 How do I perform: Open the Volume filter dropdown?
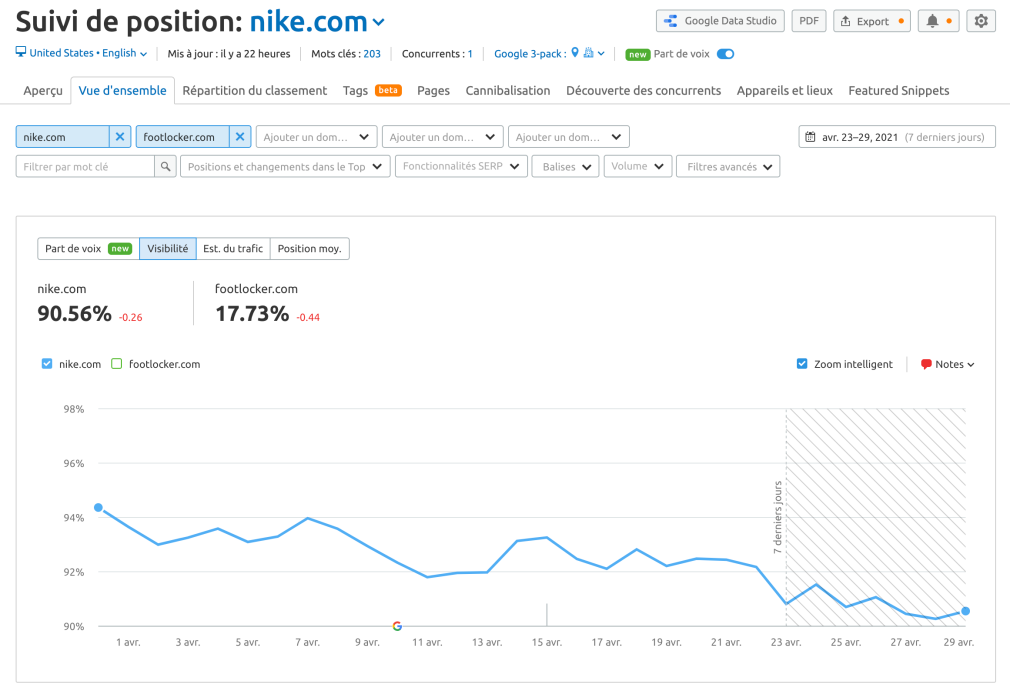[638, 166]
